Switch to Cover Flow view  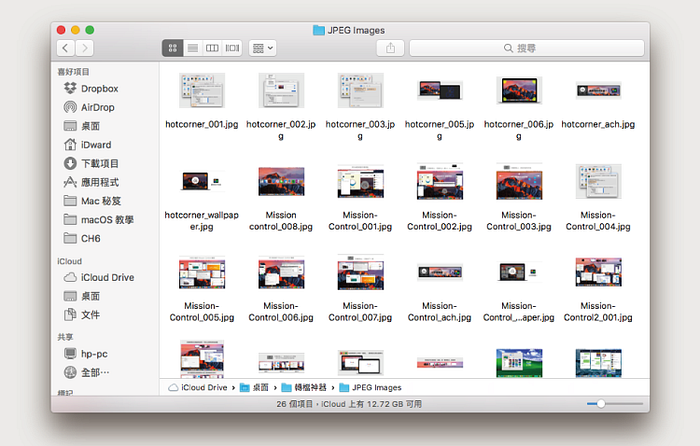[232, 48]
